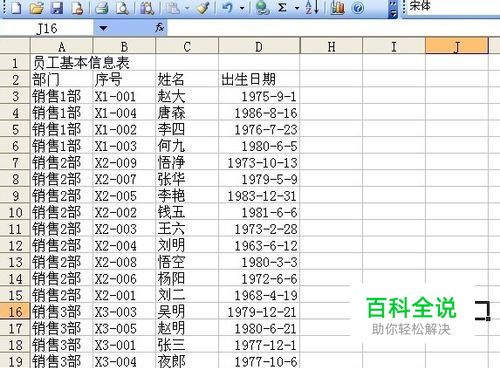Select cell containing X3-005

124,328
